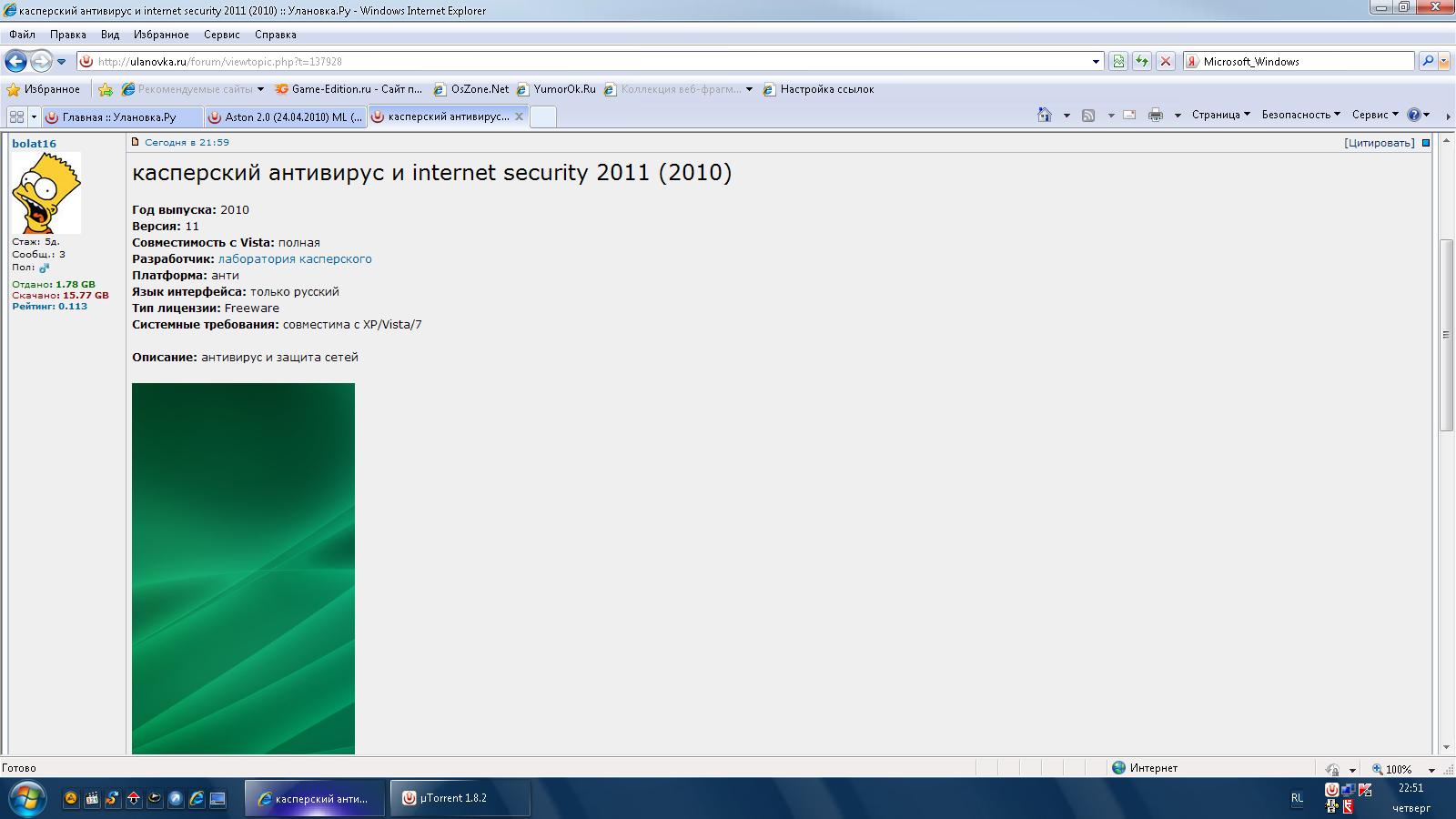Open the лаборатория касперского developer link
1456x819 pixels.
295,259
